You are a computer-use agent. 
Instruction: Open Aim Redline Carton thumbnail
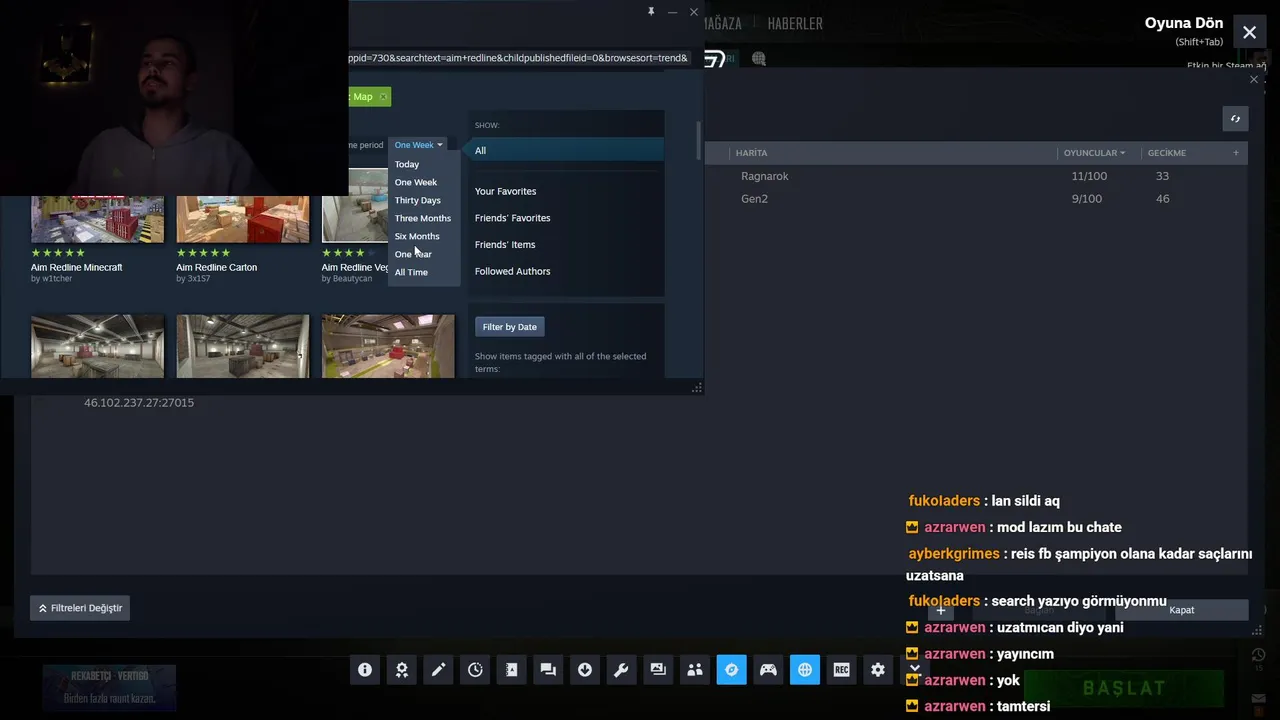point(243,219)
